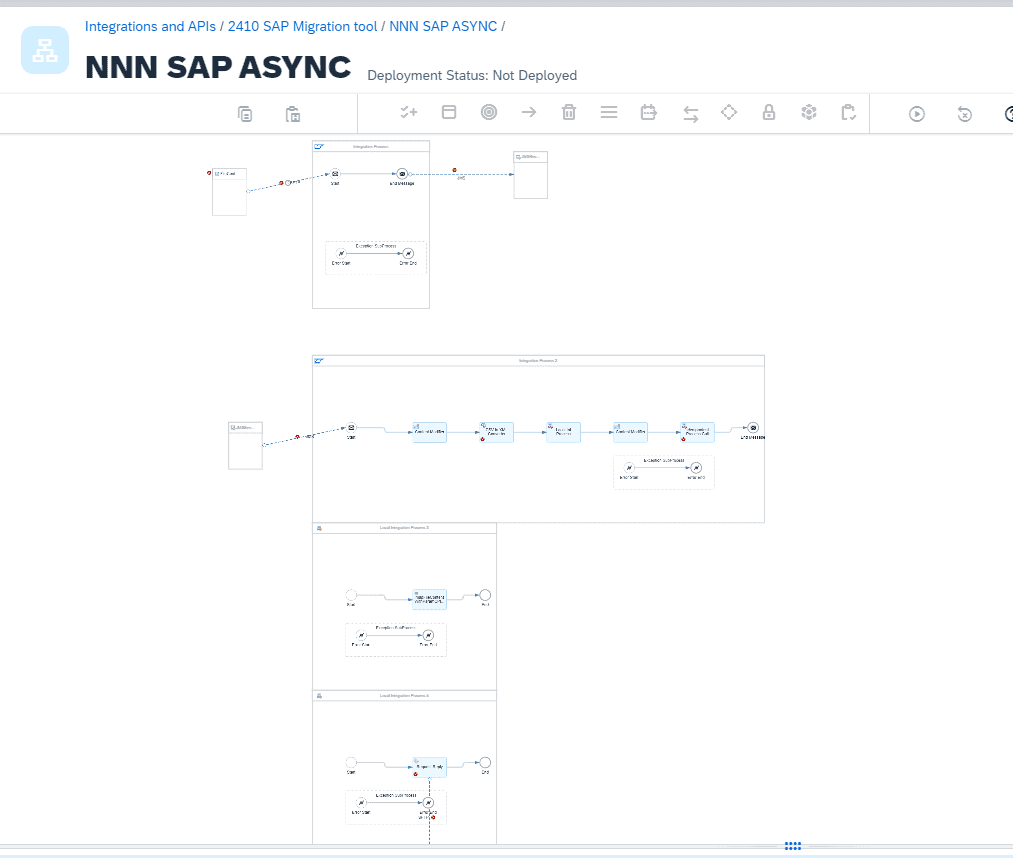Select the sender participant left of Integration Process 2
1013x858 pixels.
245,446
